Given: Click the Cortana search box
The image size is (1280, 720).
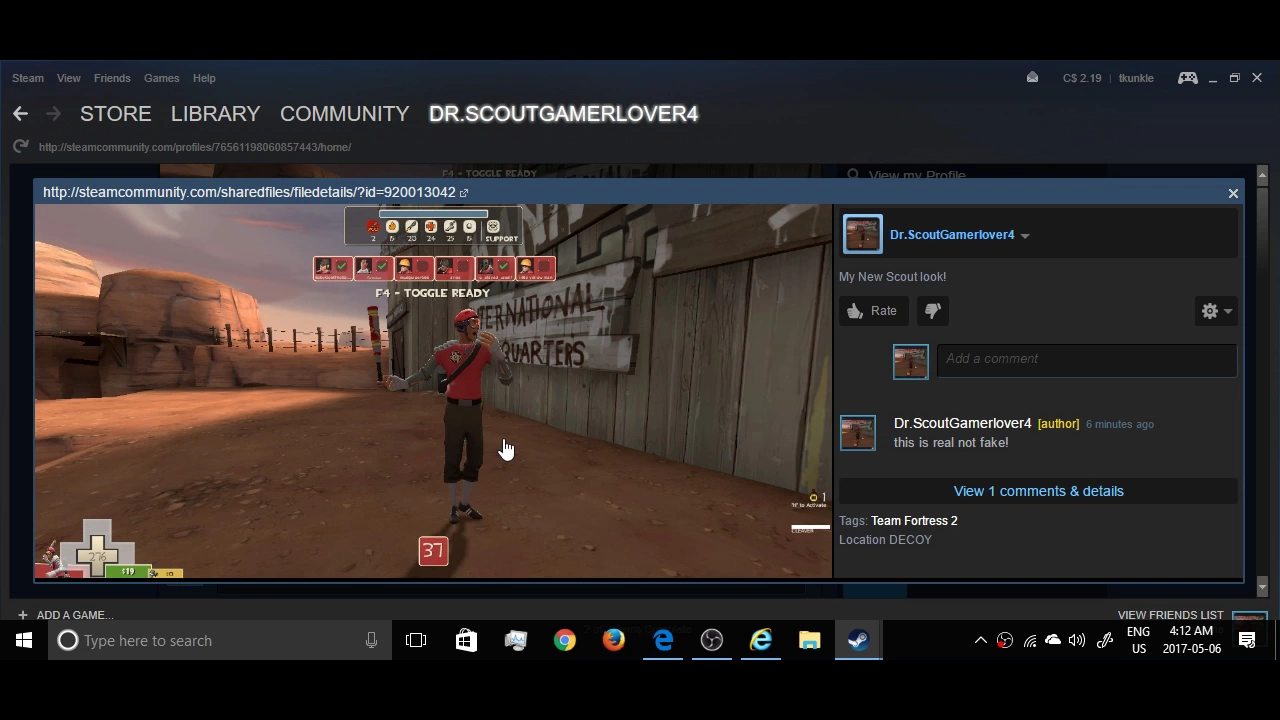Looking at the screenshot, I should tap(220, 641).
